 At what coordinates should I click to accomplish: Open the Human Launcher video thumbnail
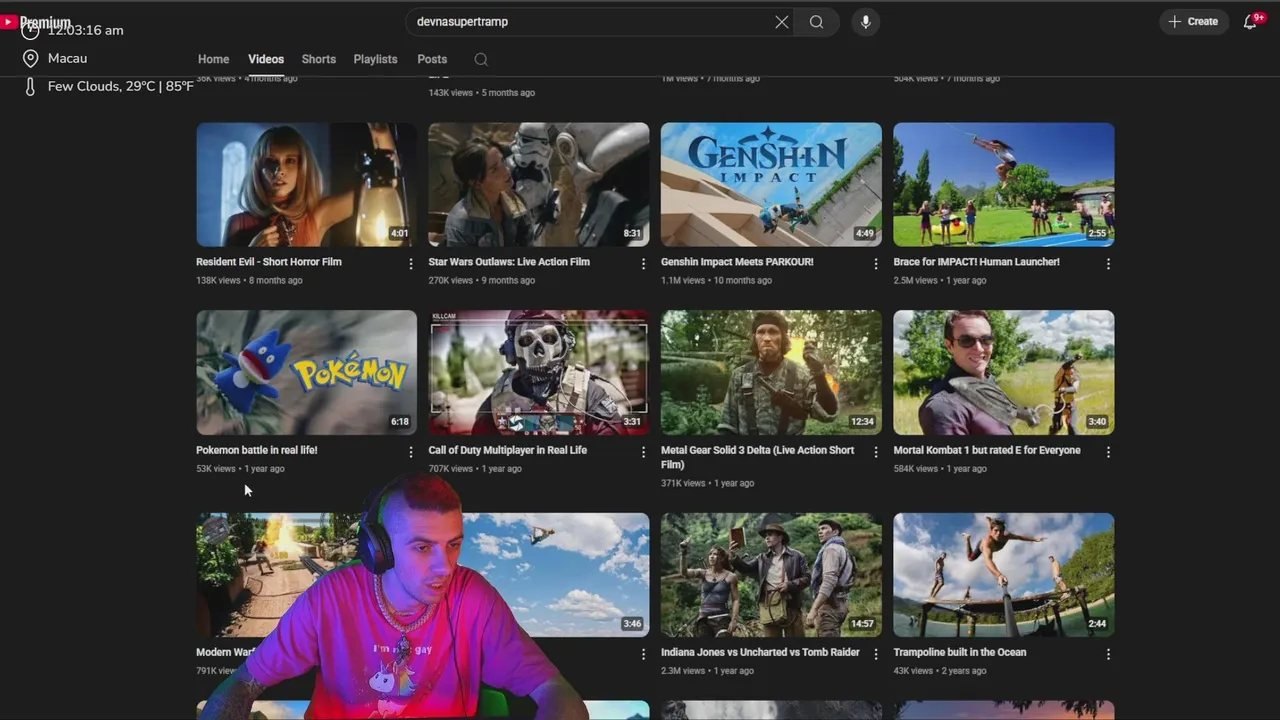pos(1003,184)
